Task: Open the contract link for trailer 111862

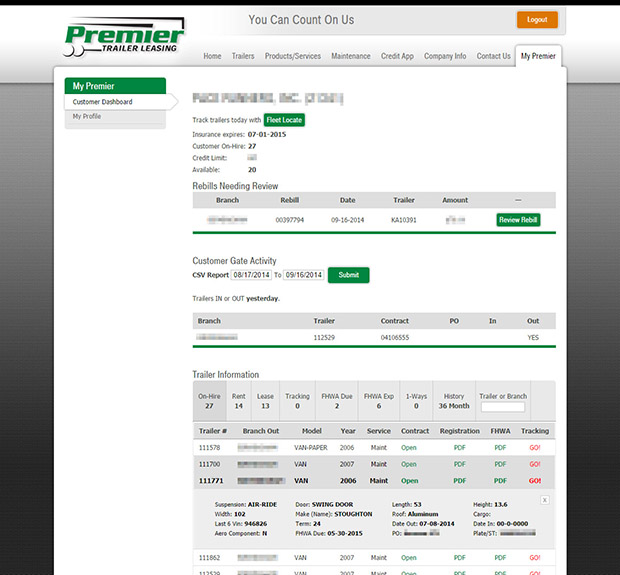Action: point(408,557)
